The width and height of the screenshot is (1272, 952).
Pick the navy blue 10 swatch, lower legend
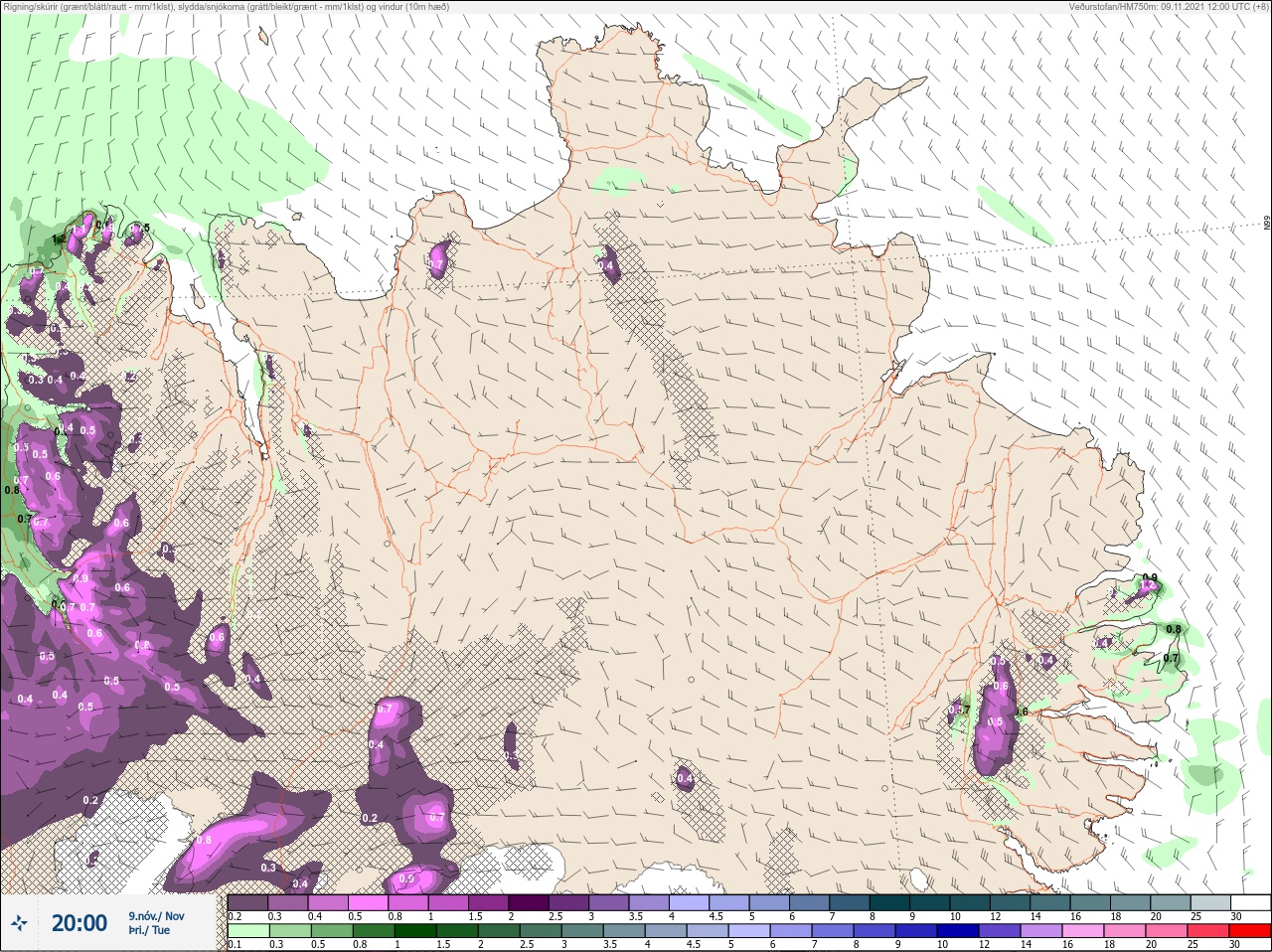click(958, 931)
